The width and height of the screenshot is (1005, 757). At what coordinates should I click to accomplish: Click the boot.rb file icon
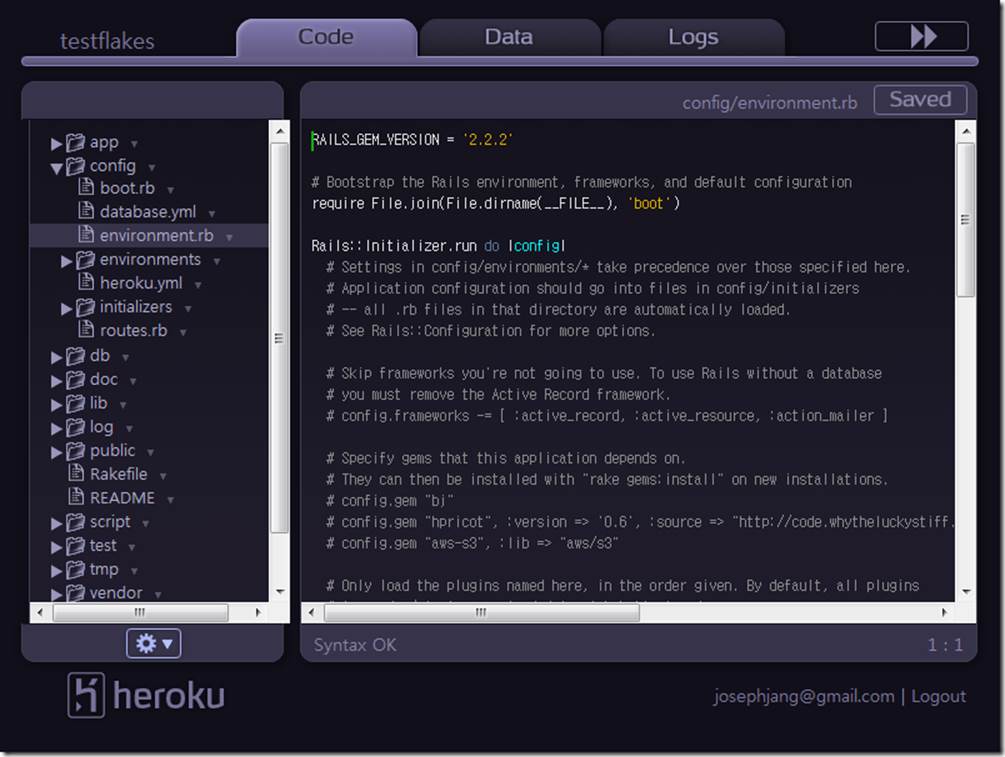86,187
